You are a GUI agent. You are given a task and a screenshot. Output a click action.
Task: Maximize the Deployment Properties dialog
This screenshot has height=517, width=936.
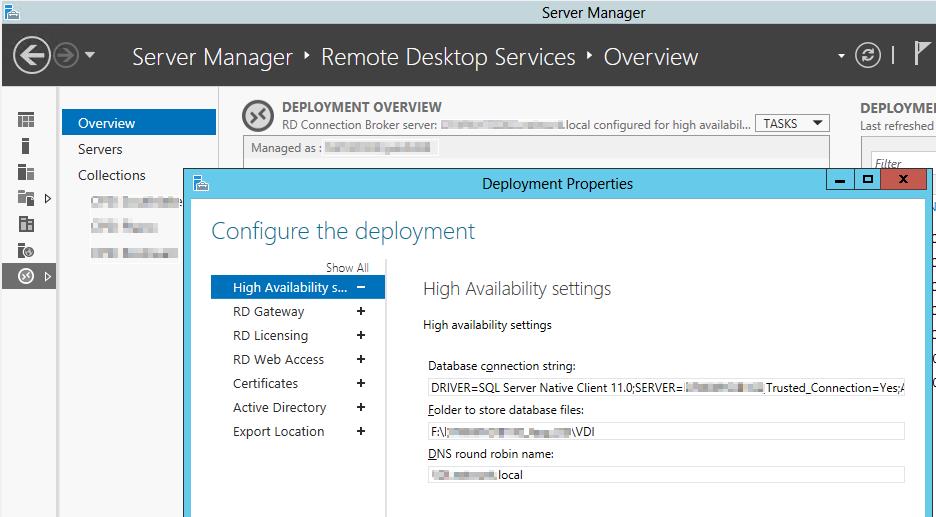point(867,179)
